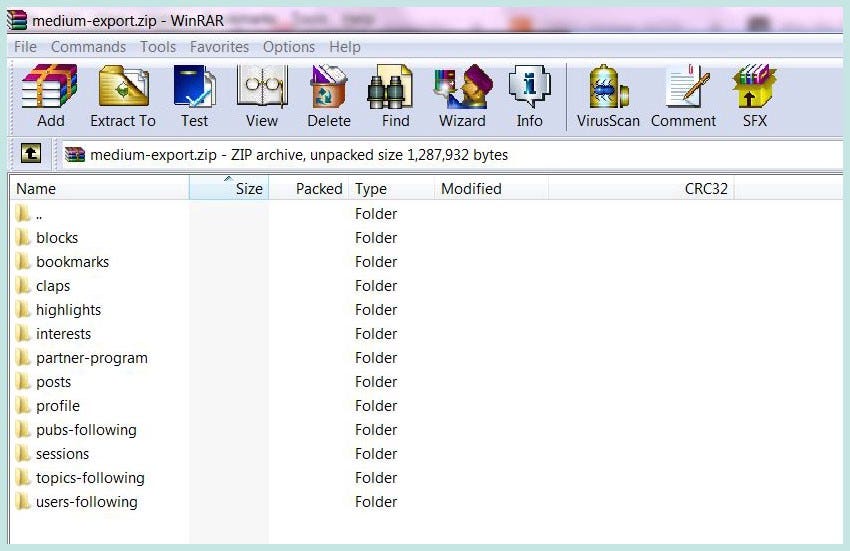Click the Add toolbar icon

[x=50, y=86]
